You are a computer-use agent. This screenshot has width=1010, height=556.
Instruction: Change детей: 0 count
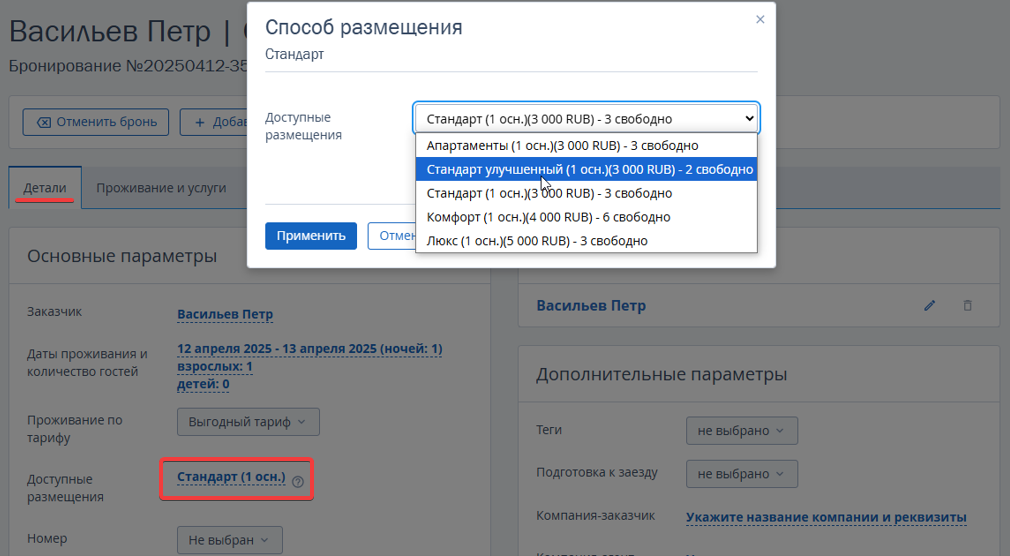click(x=203, y=384)
